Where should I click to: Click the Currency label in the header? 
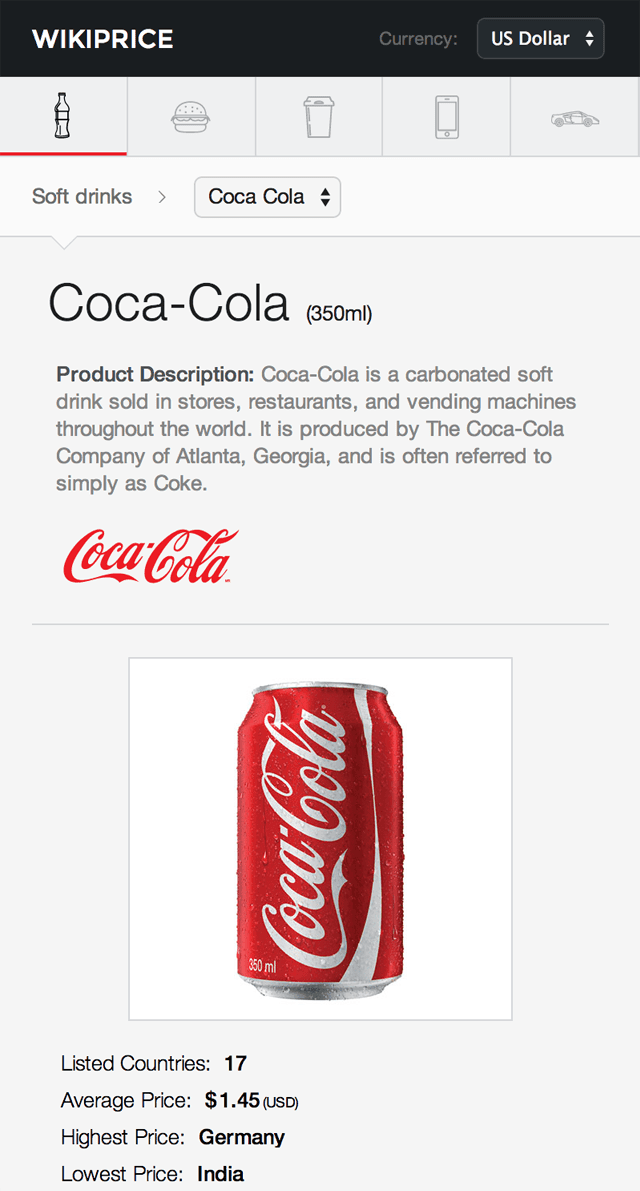coord(418,39)
